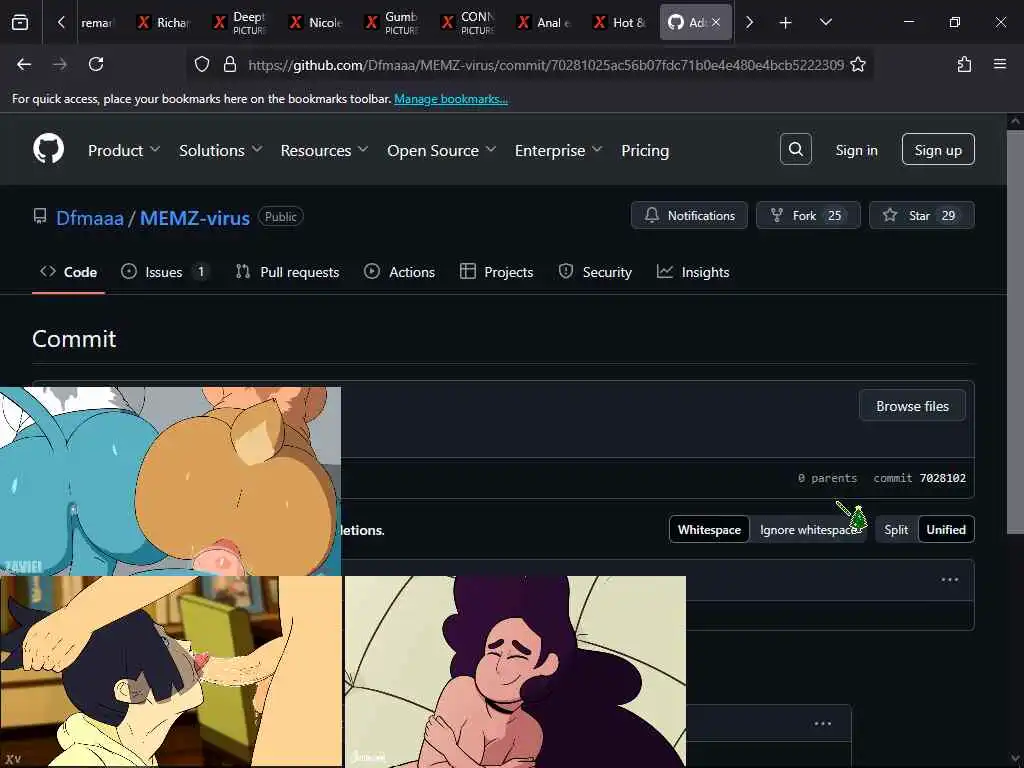Open the Projects tab

(496, 272)
